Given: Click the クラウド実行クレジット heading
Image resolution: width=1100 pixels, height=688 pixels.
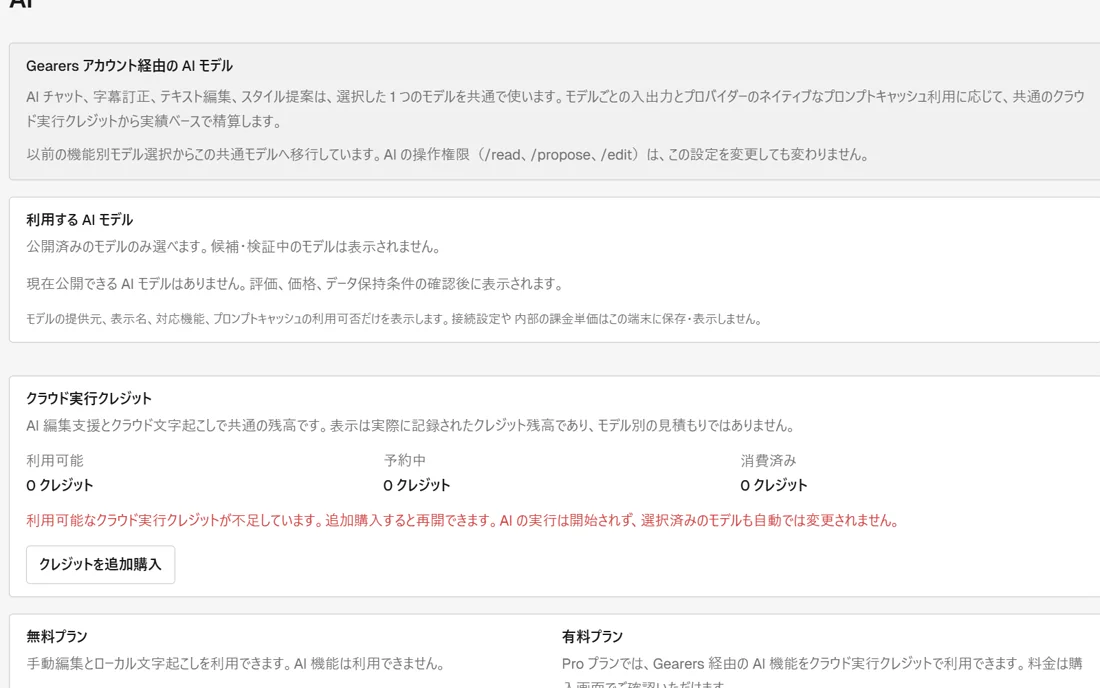Looking at the screenshot, I should pyautogui.click(x=88, y=398).
